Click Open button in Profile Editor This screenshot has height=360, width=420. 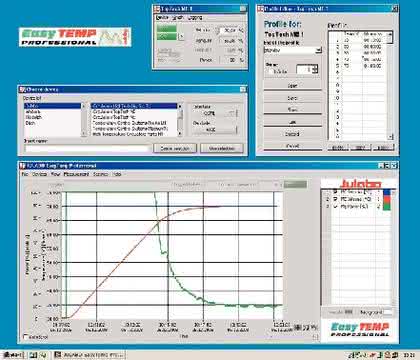(x=293, y=86)
